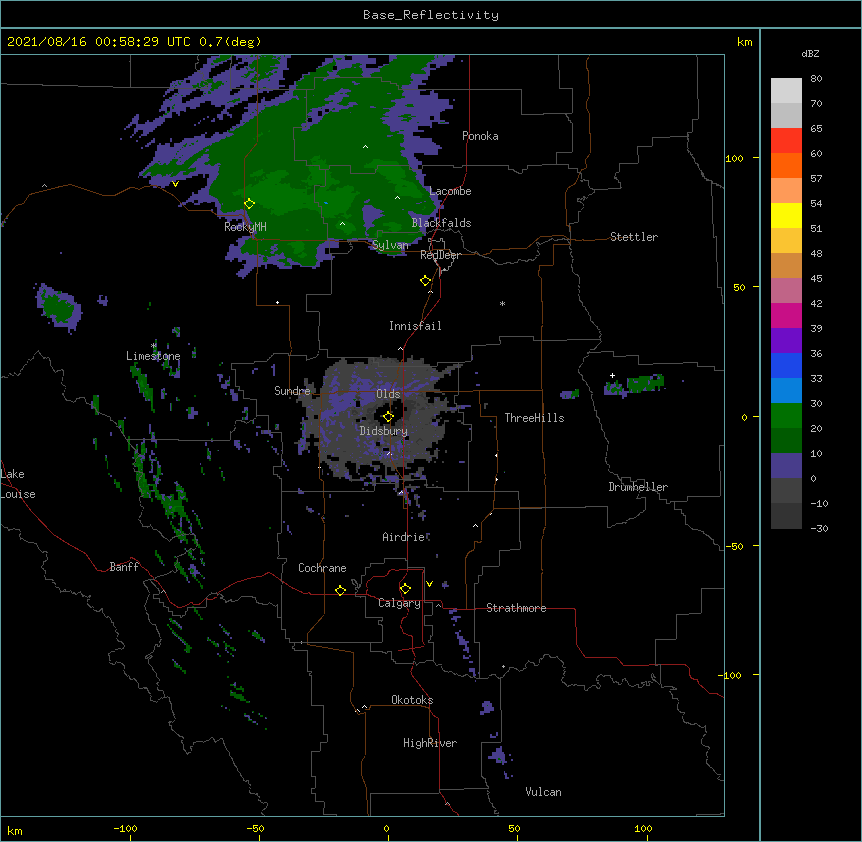Select the Sundre city label
862x842 pixels.
[292, 391]
